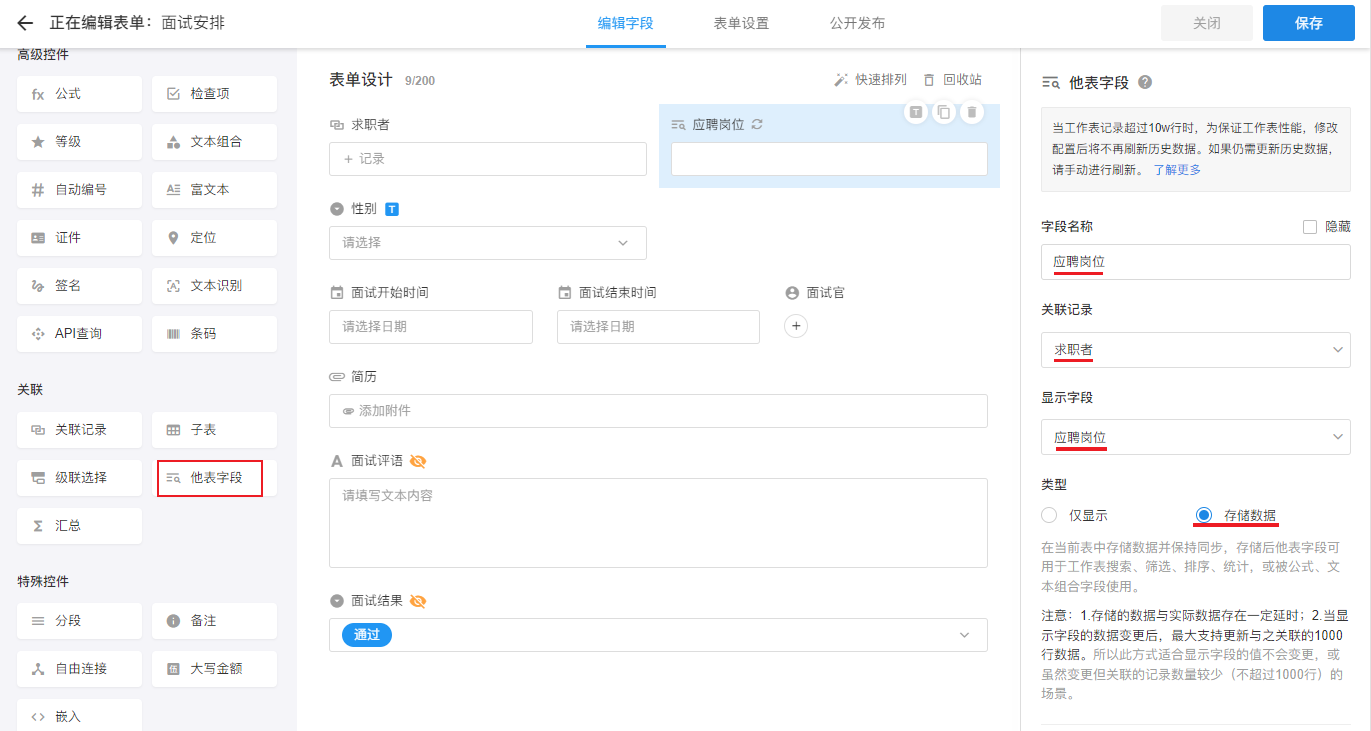The height and width of the screenshot is (731, 1371).
Task: Add the 关联记录 control
Action: click(x=79, y=430)
